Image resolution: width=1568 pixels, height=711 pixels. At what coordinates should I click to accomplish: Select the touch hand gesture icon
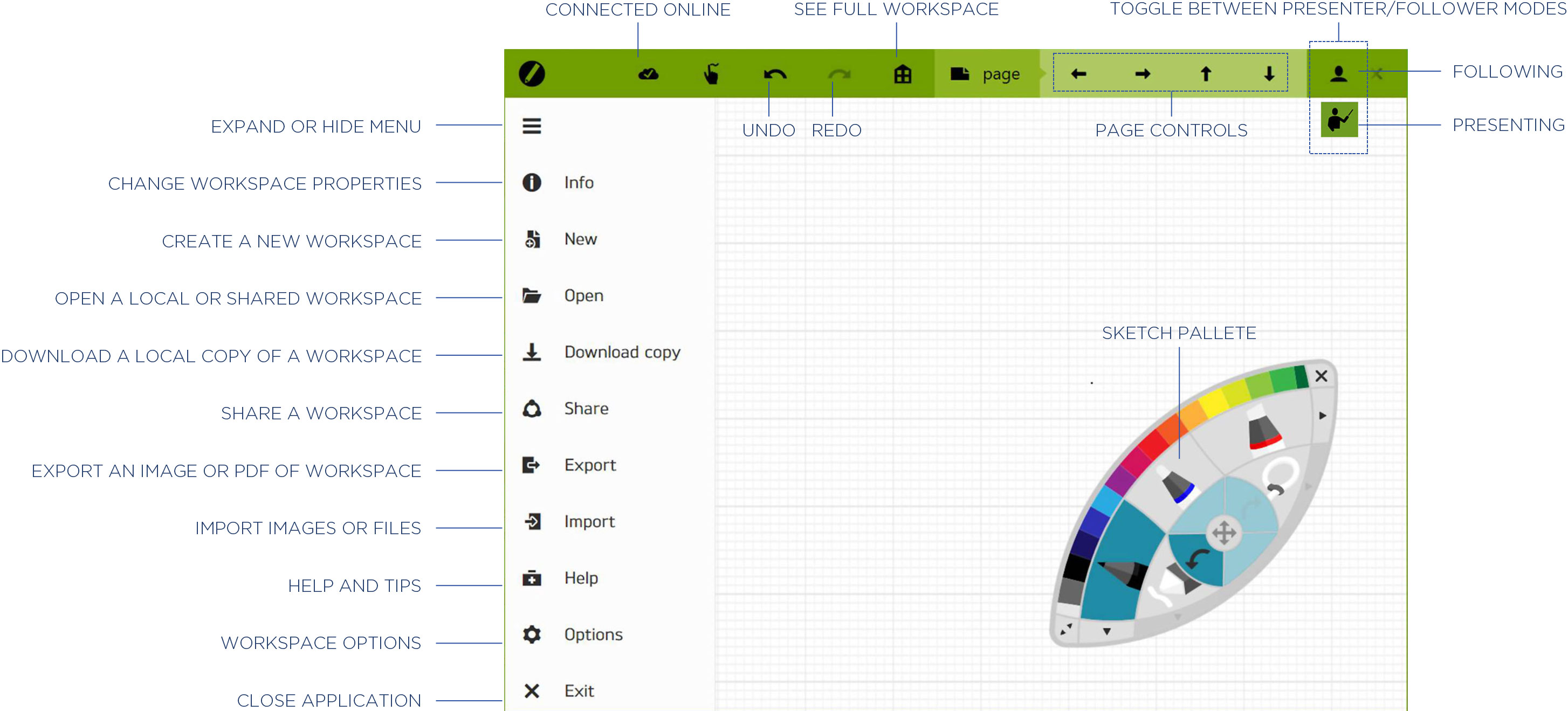click(x=712, y=74)
